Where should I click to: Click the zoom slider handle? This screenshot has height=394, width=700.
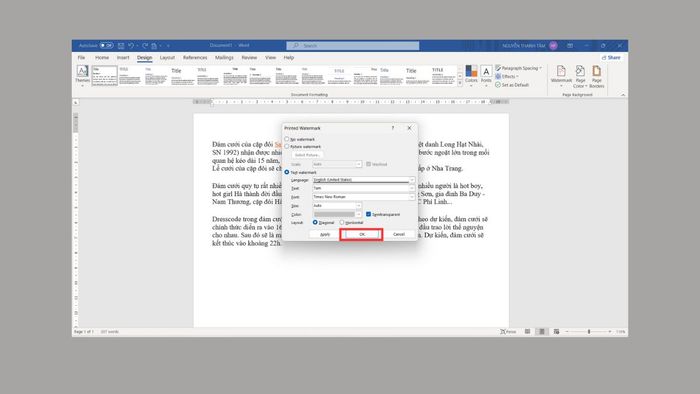[589, 332]
